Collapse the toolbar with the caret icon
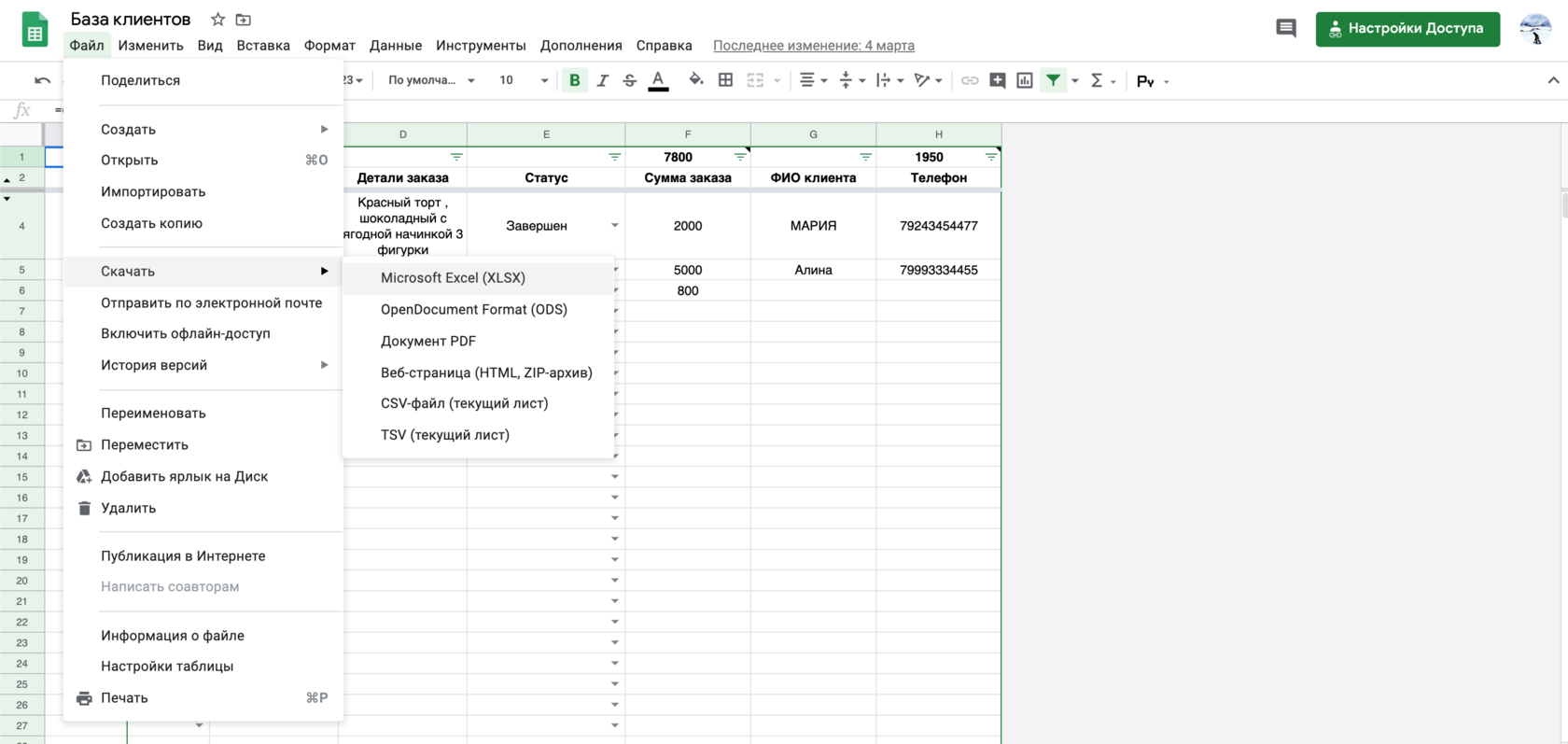This screenshot has height=744, width=1568. click(x=1553, y=80)
